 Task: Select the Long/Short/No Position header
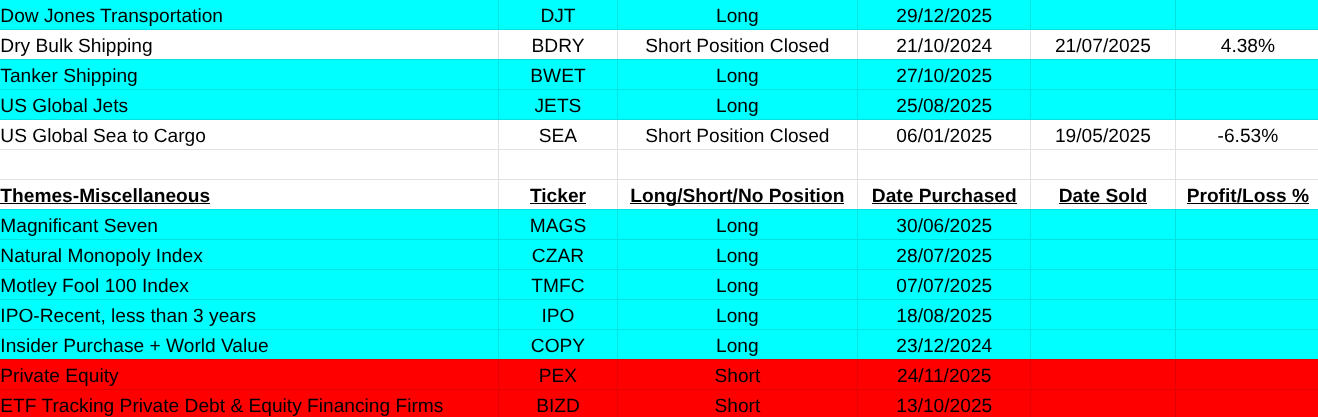click(737, 196)
